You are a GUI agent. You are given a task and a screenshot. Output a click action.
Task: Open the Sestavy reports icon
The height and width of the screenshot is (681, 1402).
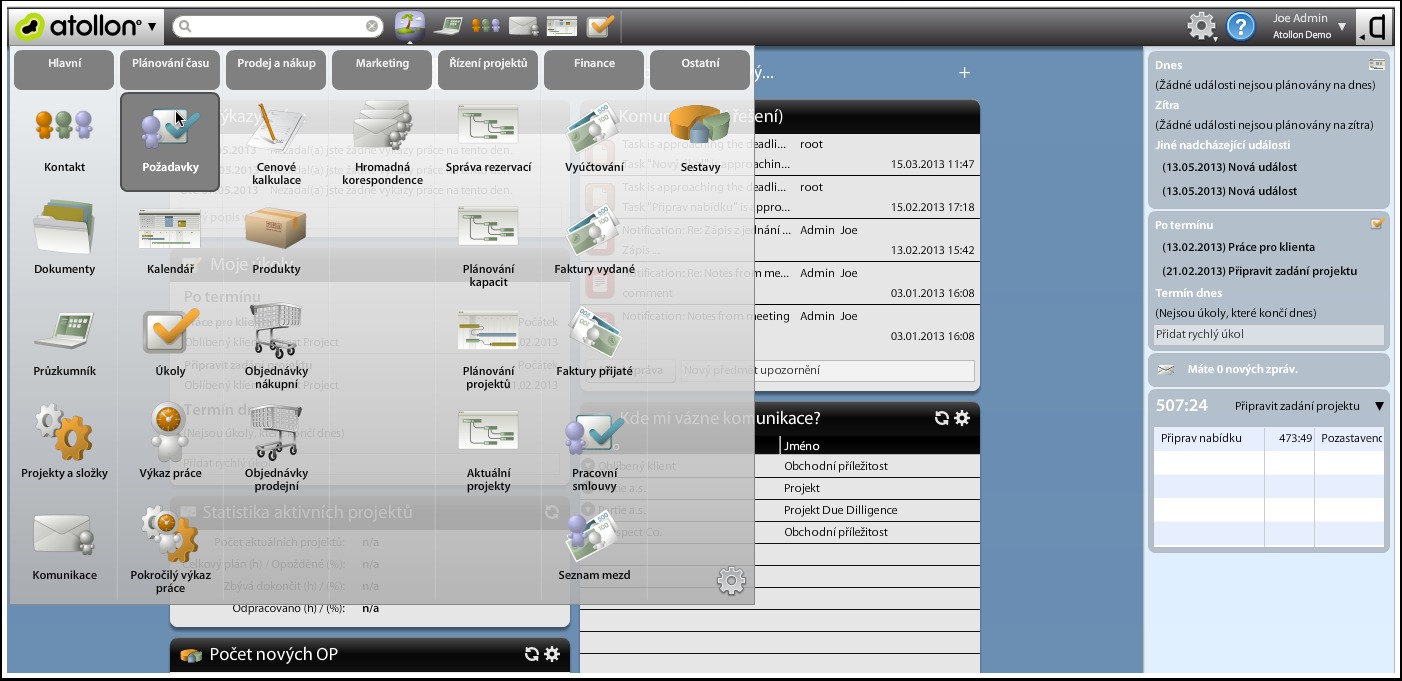click(x=700, y=129)
